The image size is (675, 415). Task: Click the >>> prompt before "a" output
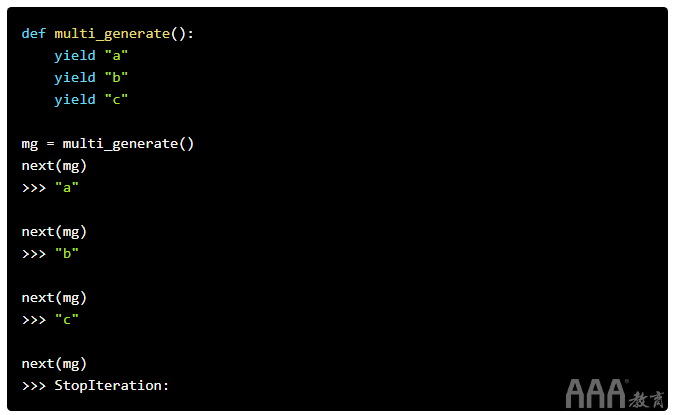click(x=34, y=189)
